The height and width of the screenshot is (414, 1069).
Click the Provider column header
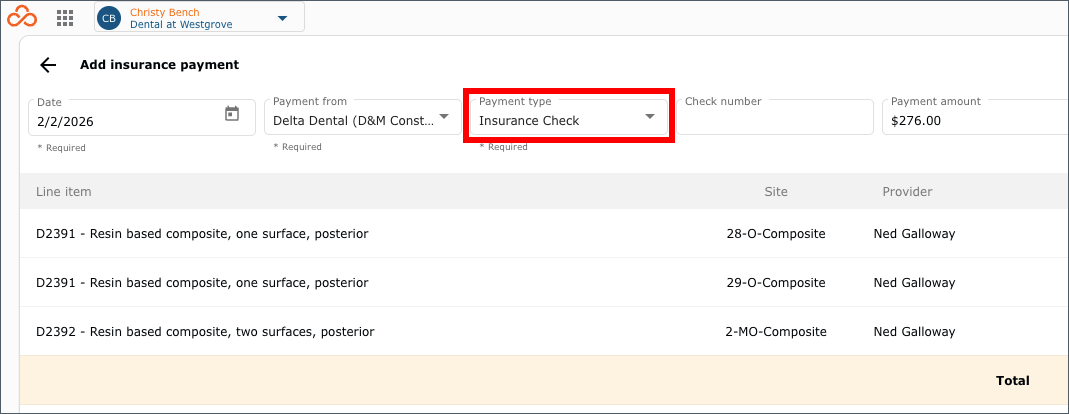907,192
